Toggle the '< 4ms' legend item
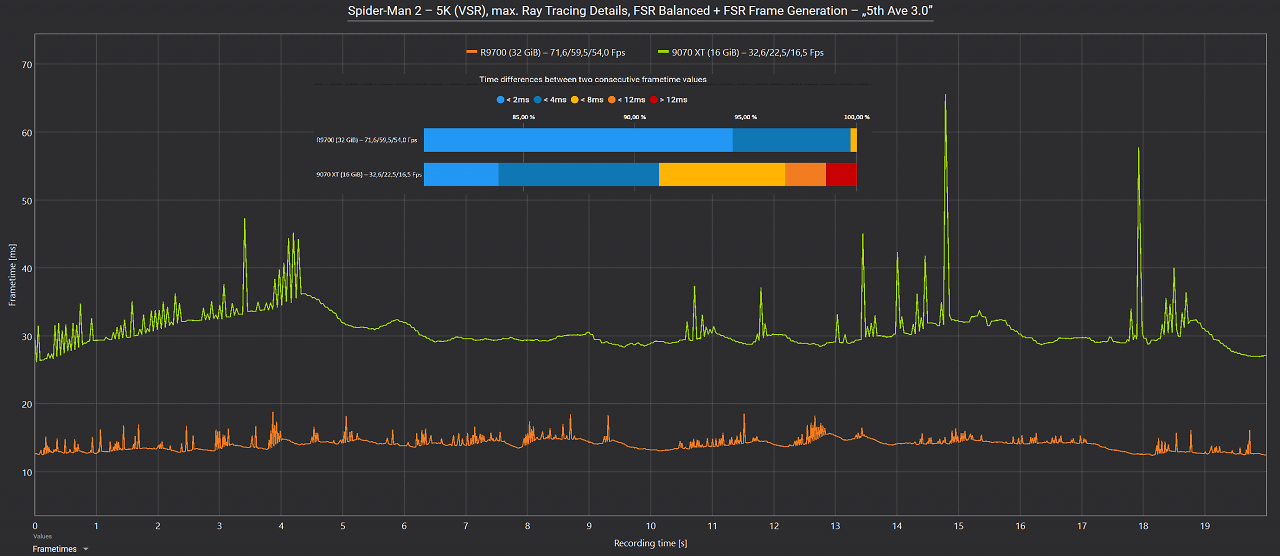The image size is (1280, 556). (550, 100)
